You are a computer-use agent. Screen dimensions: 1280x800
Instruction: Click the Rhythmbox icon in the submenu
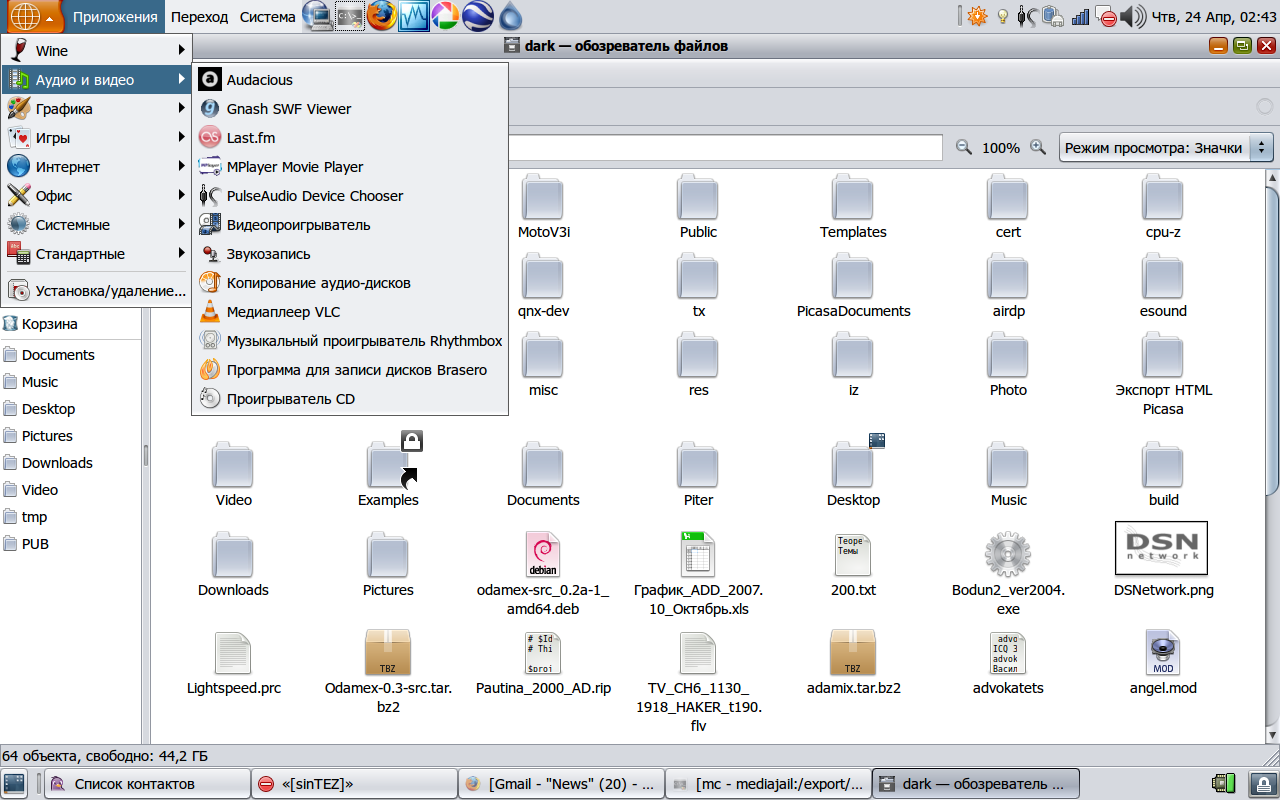(210, 341)
